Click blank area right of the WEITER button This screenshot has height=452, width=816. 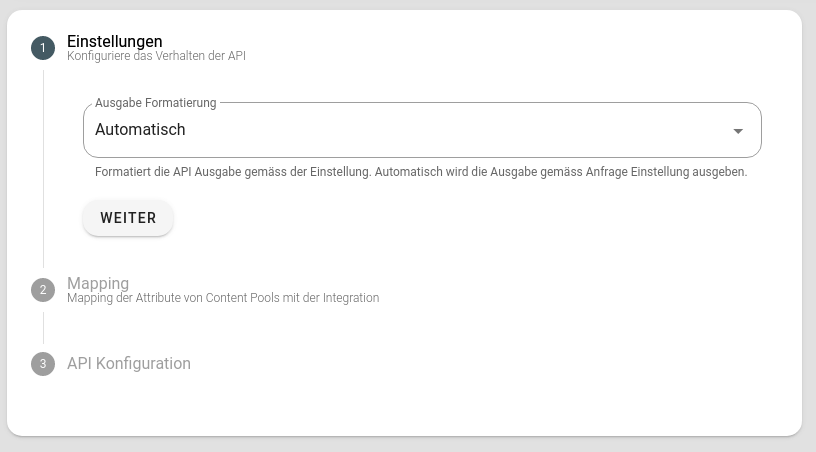point(450,218)
